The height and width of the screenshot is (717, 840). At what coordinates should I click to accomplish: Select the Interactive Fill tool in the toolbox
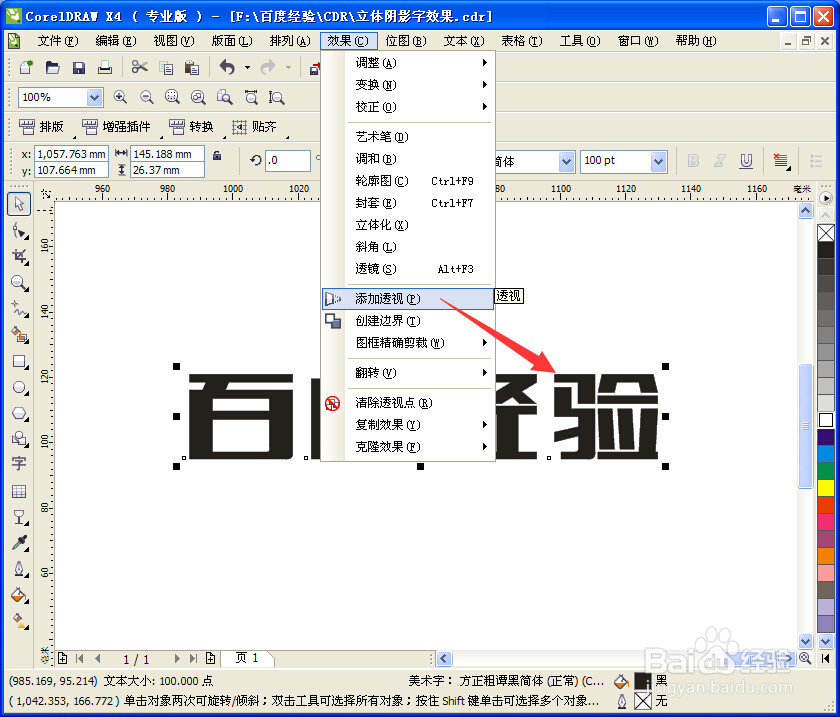pos(19,621)
